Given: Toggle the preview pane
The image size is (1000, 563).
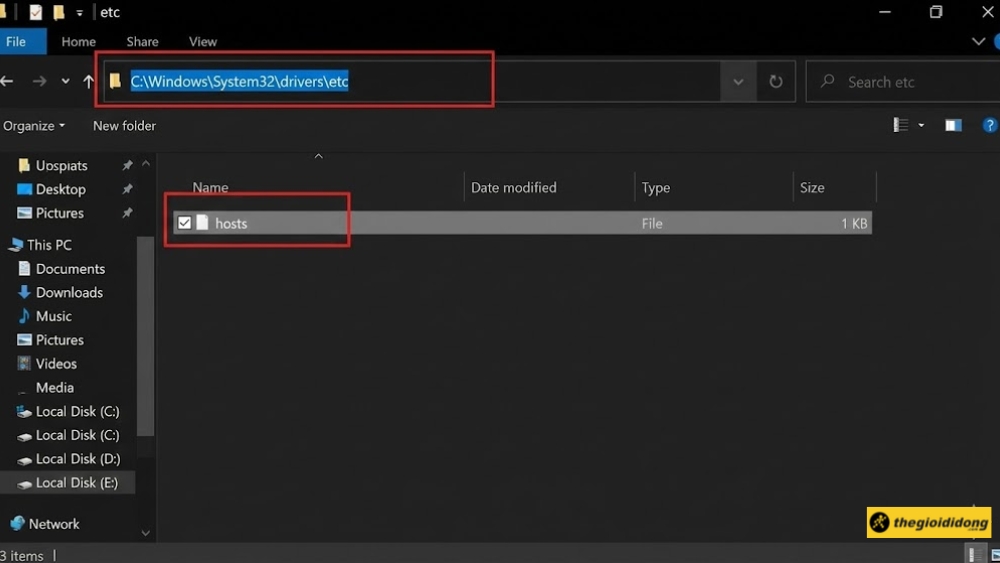Looking at the screenshot, I should pos(953,125).
